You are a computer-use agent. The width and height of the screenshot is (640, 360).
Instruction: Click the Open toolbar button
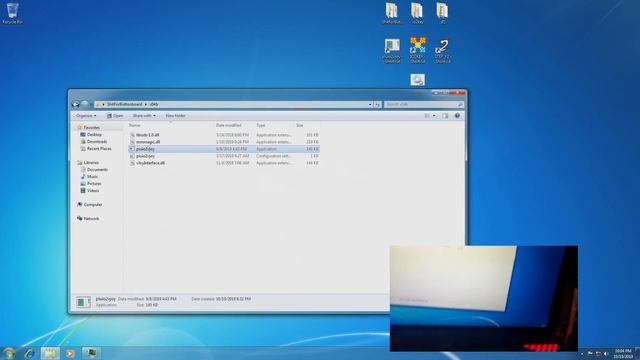[x=115, y=116]
